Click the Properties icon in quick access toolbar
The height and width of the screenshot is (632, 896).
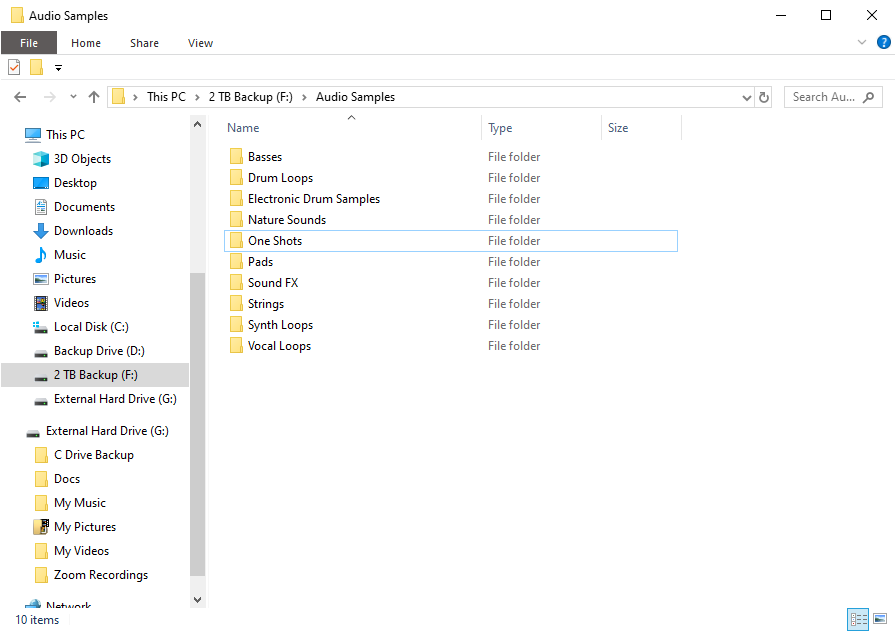pyautogui.click(x=14, y=67)
